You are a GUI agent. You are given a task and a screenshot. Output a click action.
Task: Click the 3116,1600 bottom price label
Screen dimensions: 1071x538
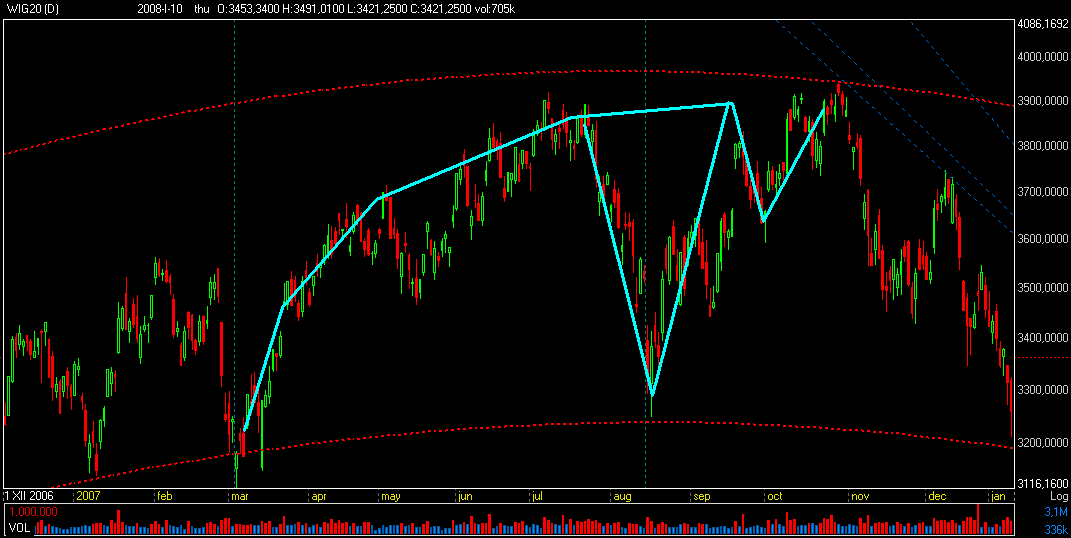[1041, 483]
